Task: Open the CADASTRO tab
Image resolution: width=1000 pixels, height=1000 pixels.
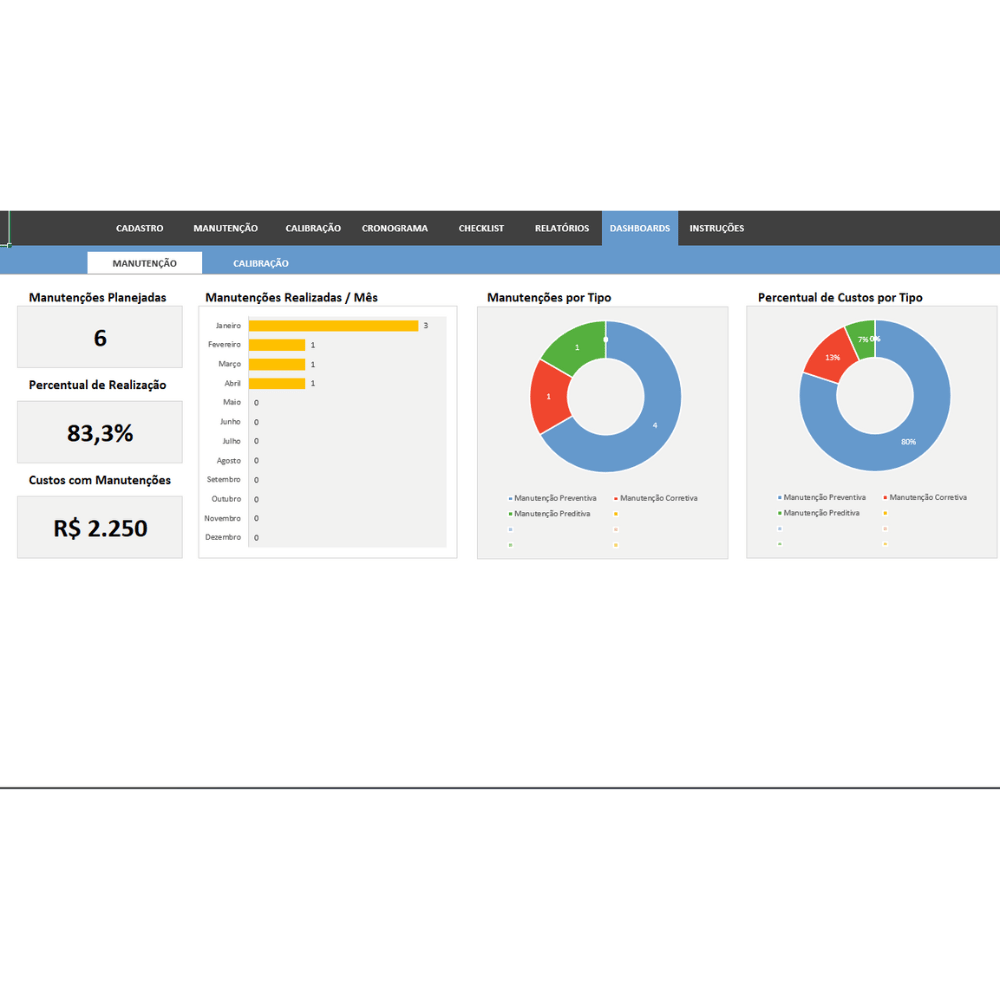Action: click(140, 228)
